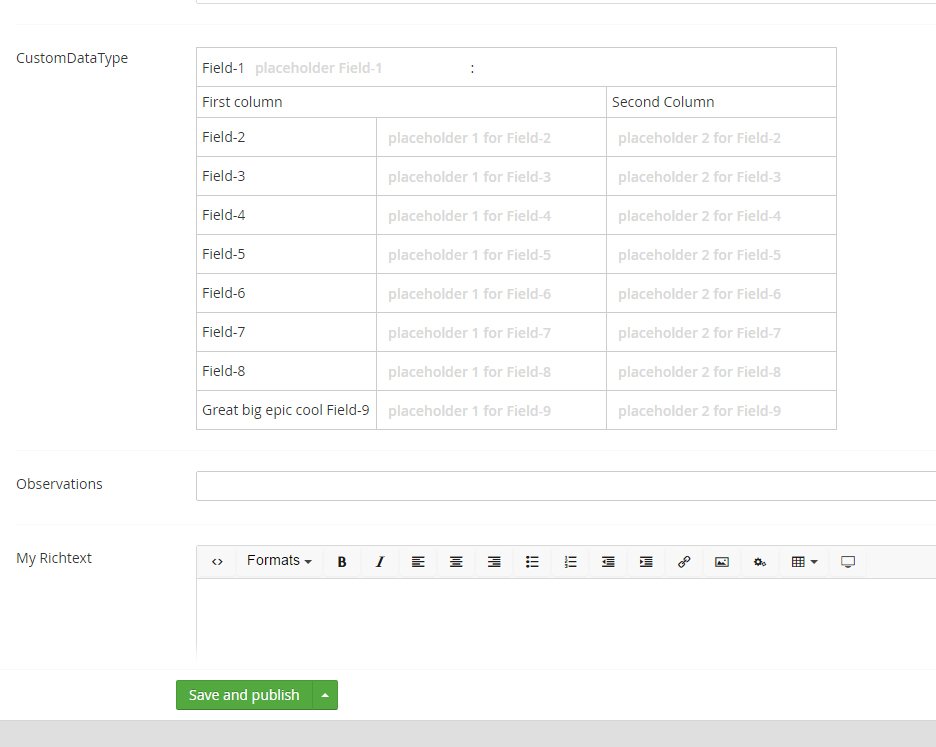Focus placeholder 1 for Field-7 input
The height and width of the screenshot is (747, 936).
(x=491, y=333)
